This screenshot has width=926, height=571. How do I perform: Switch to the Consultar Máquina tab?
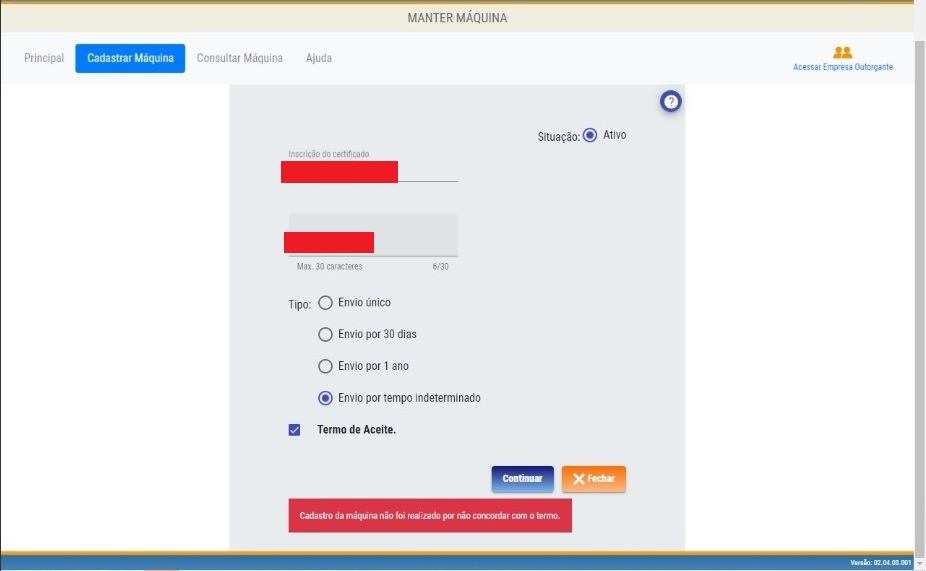239,58
